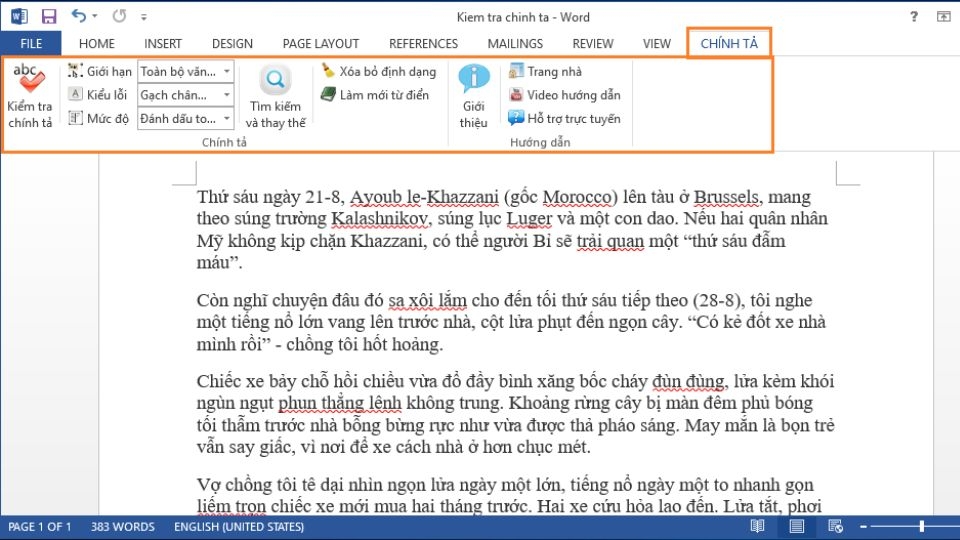Click the Video hướng dẫn icon
Viewport: 960px width, 540px height.
tap(516, 94)
